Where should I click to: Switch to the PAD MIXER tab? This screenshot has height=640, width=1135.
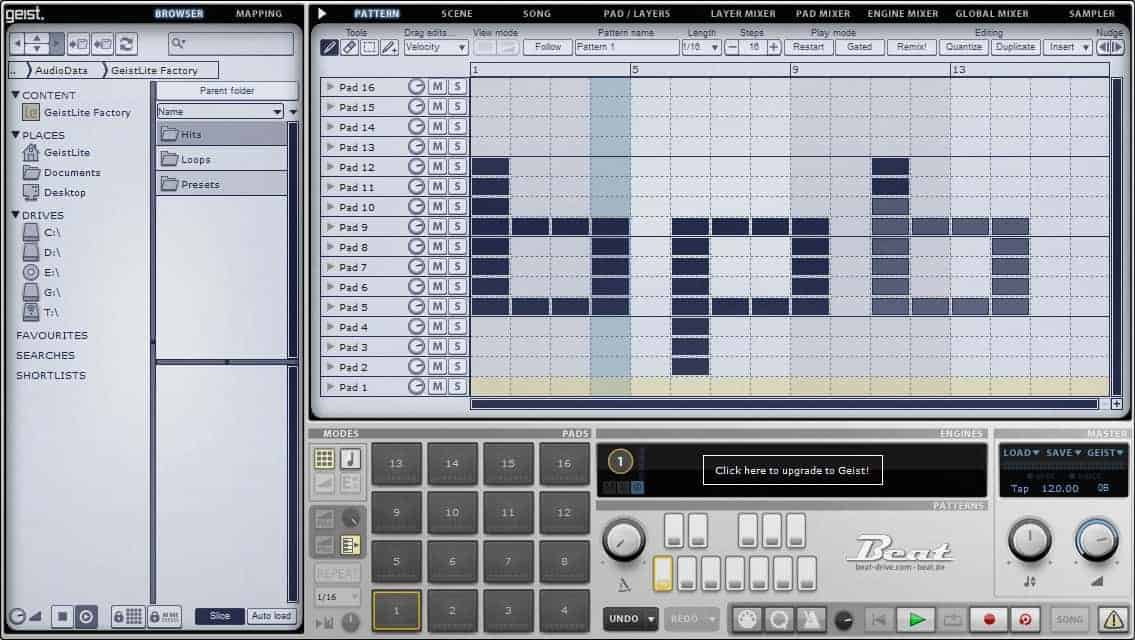[x=822, y=14]
